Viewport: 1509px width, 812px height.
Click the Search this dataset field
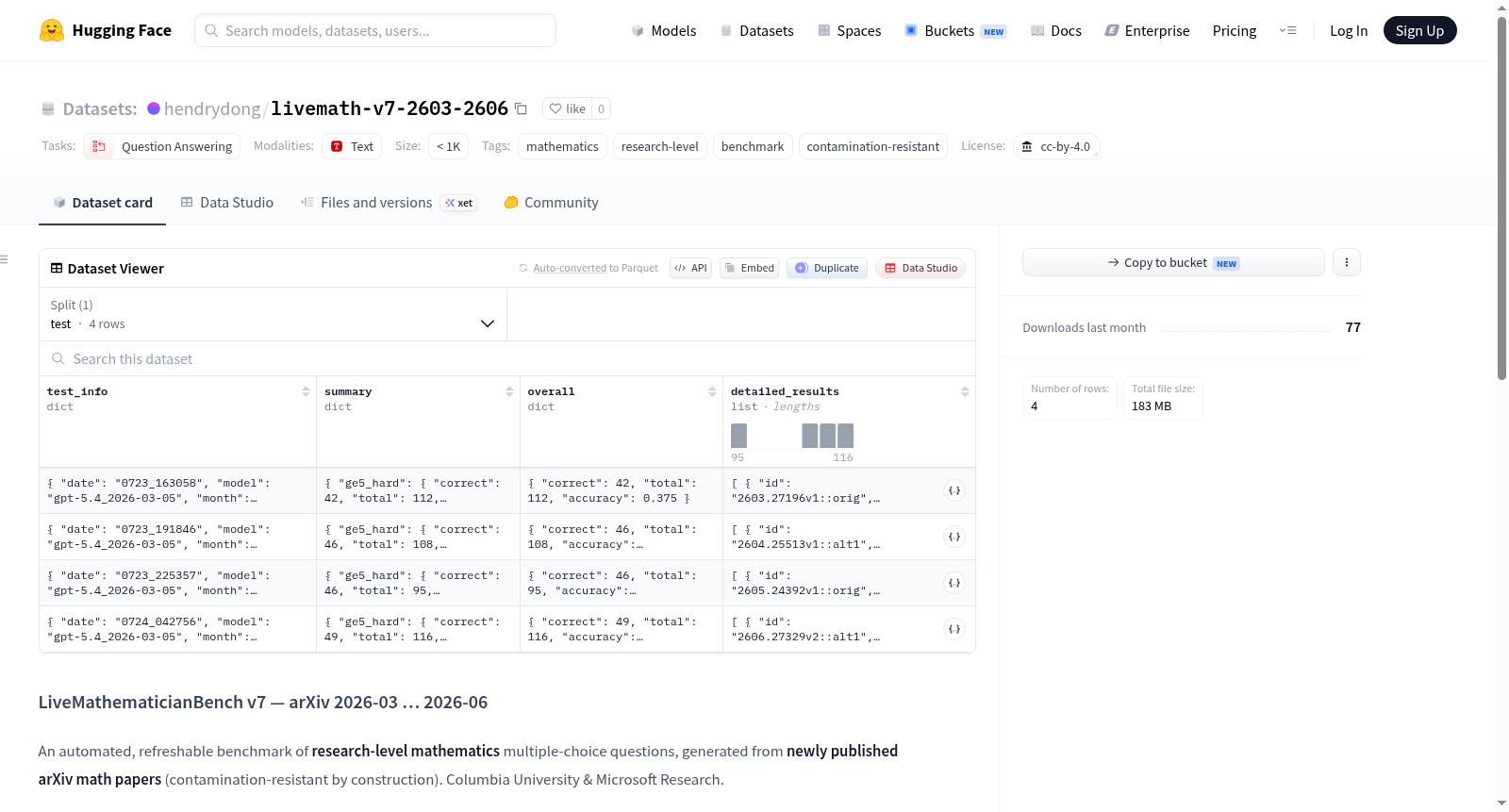coord(507,358)
